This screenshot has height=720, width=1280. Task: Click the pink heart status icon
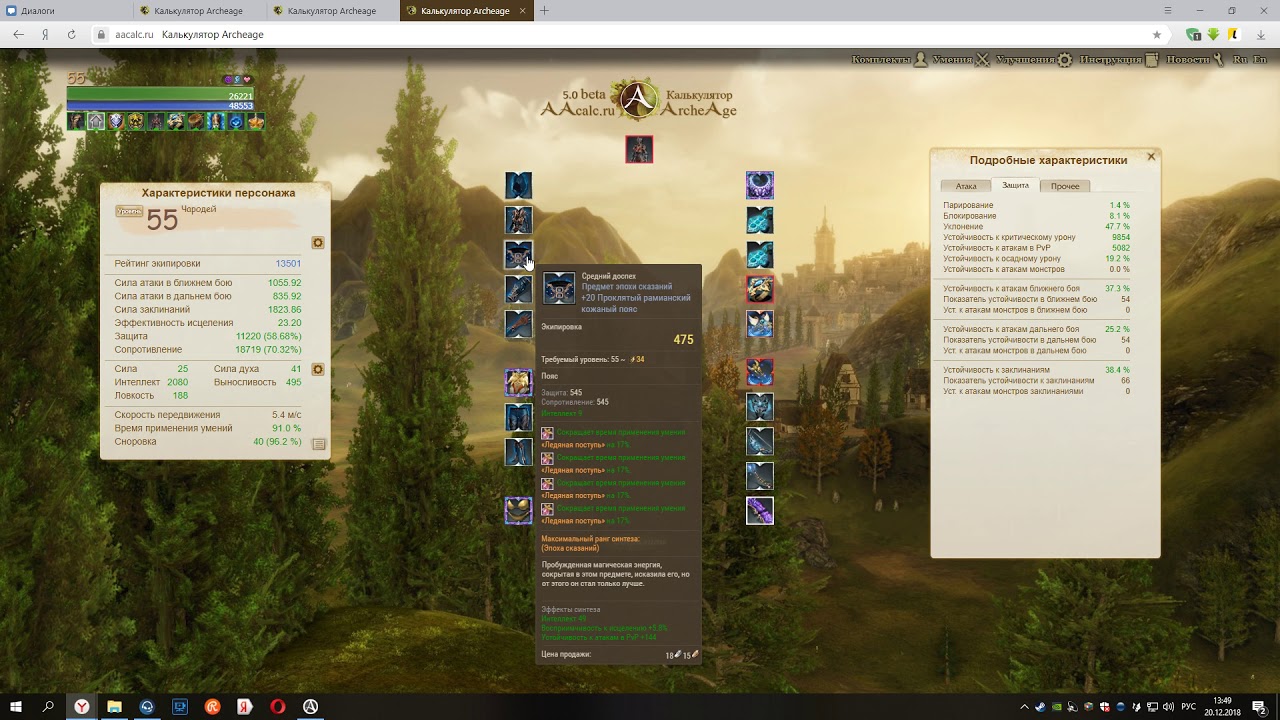point(247,80)
